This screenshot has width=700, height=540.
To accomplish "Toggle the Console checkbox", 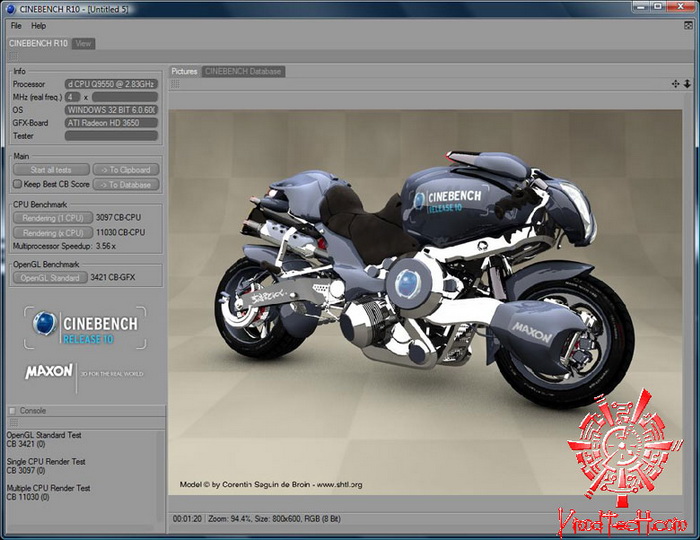I will click(x=12, y=411).
